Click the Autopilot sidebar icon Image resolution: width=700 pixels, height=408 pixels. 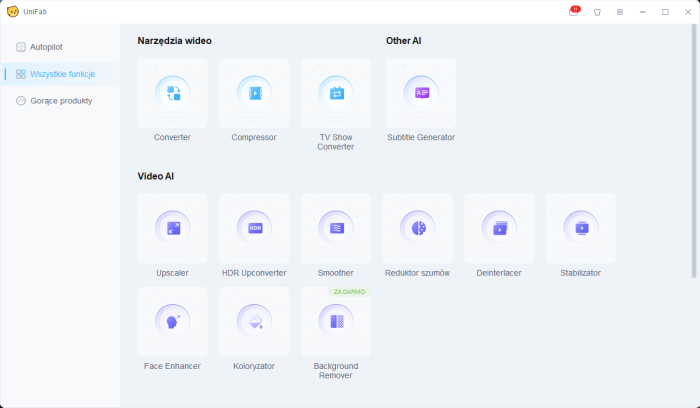coord(21,47)
